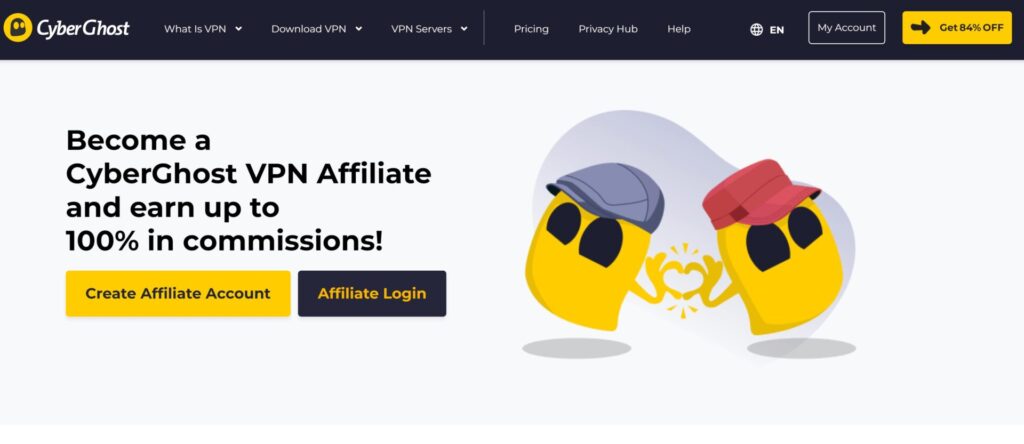Click the CyberGhost yellow ghost logo icon

pyautogui.click(x=18, y=27)
